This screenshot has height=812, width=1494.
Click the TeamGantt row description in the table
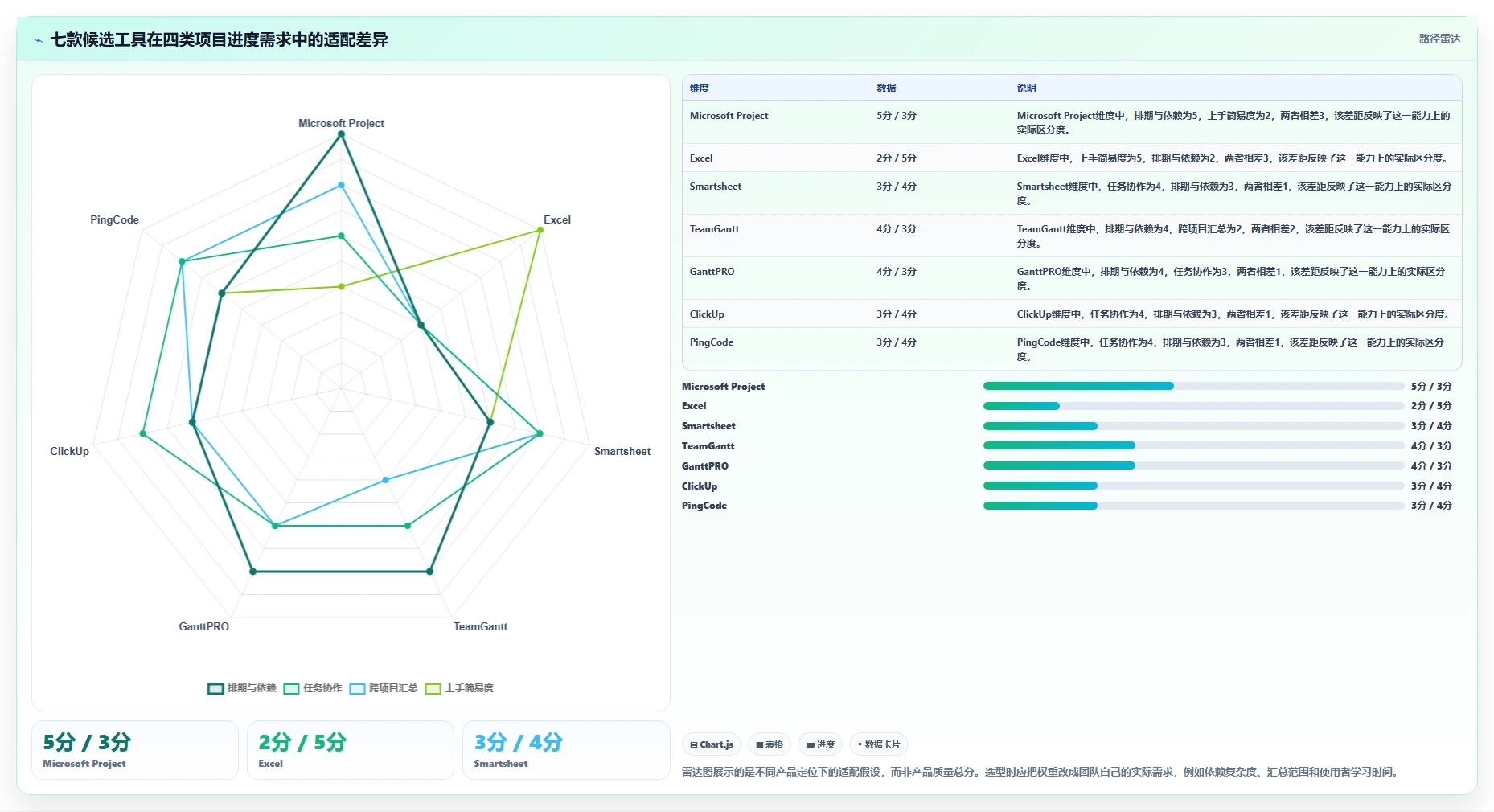click(x=1233, y=236)
